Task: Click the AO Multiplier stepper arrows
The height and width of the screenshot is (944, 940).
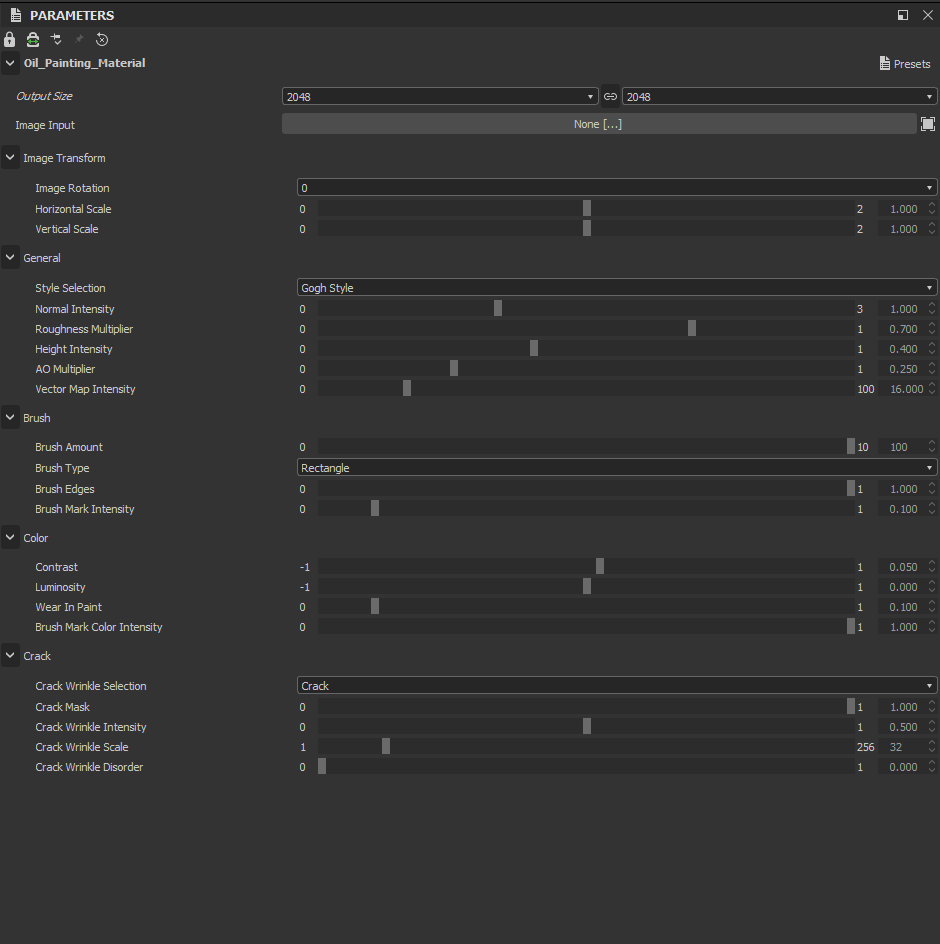Action: (932, 368)
